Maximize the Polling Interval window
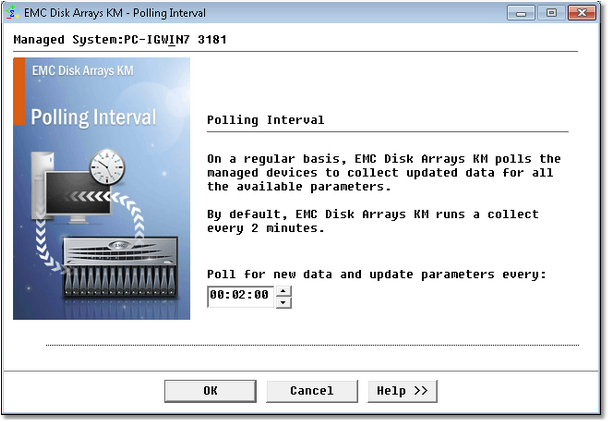Viewport: 608px width, 422px height. (551, 13)
